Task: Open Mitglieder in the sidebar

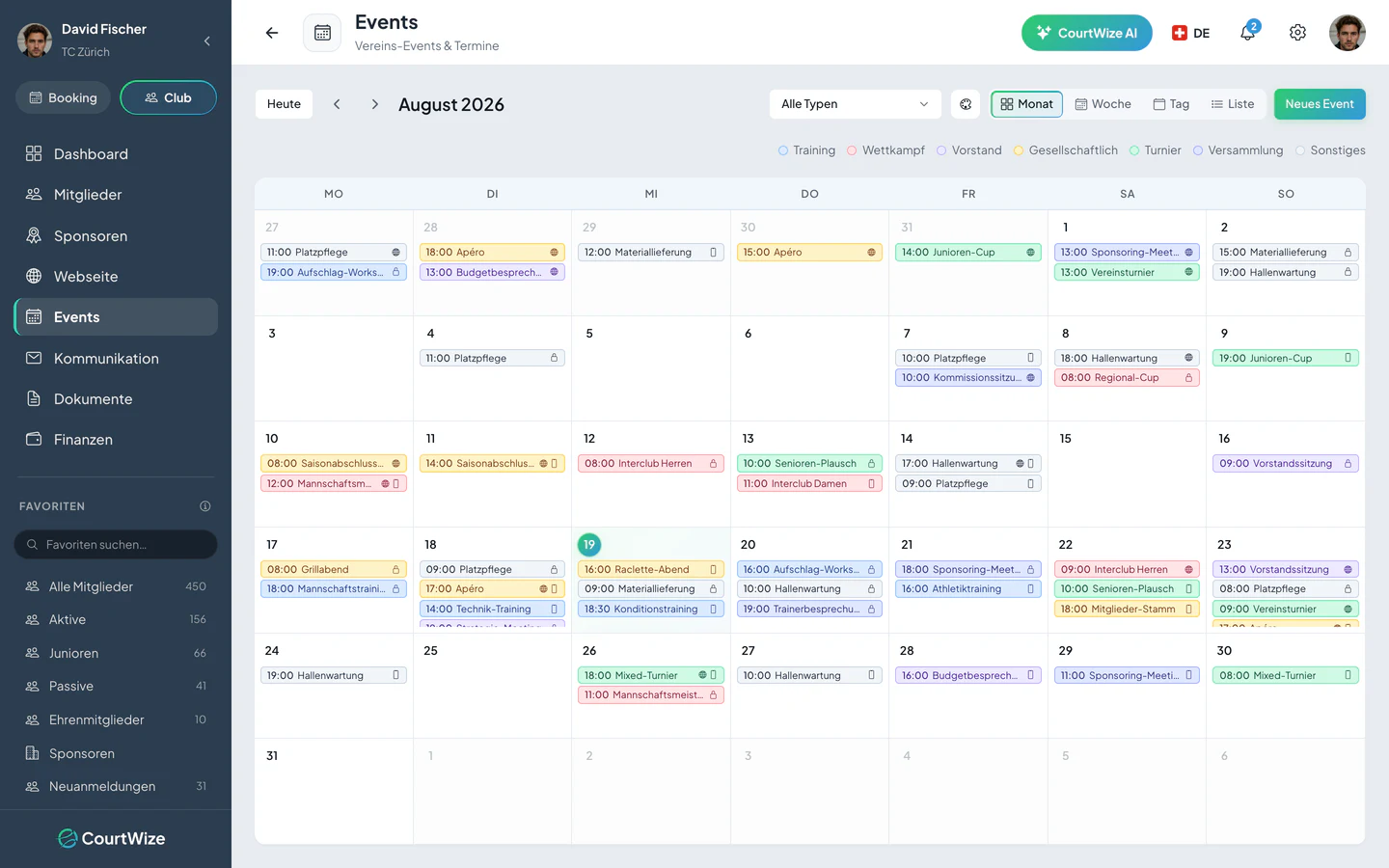Action: (116, 195)
